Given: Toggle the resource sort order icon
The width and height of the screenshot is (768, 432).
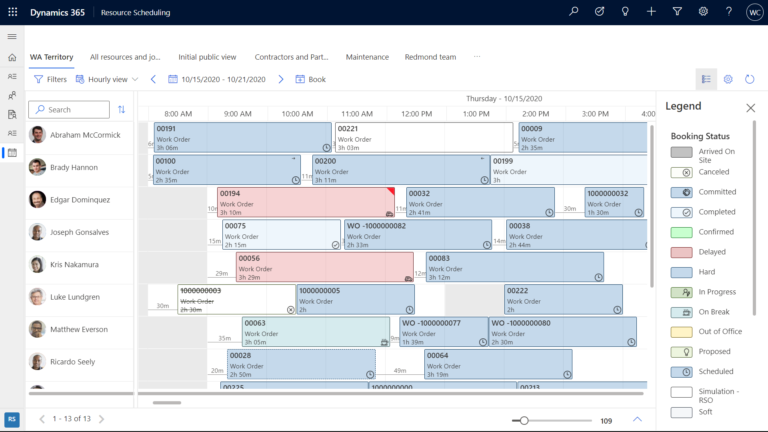Looking at the screenshot, I should coord(122,110).
